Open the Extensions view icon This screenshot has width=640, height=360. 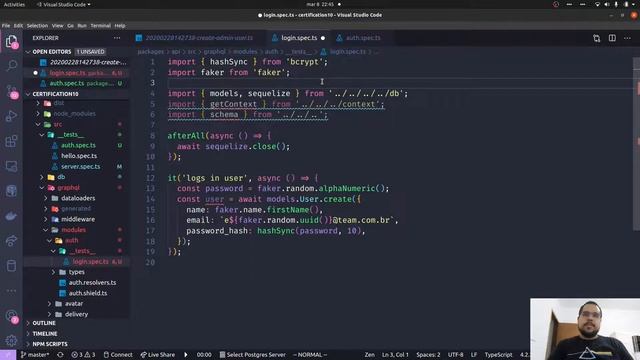pos(11,141)
